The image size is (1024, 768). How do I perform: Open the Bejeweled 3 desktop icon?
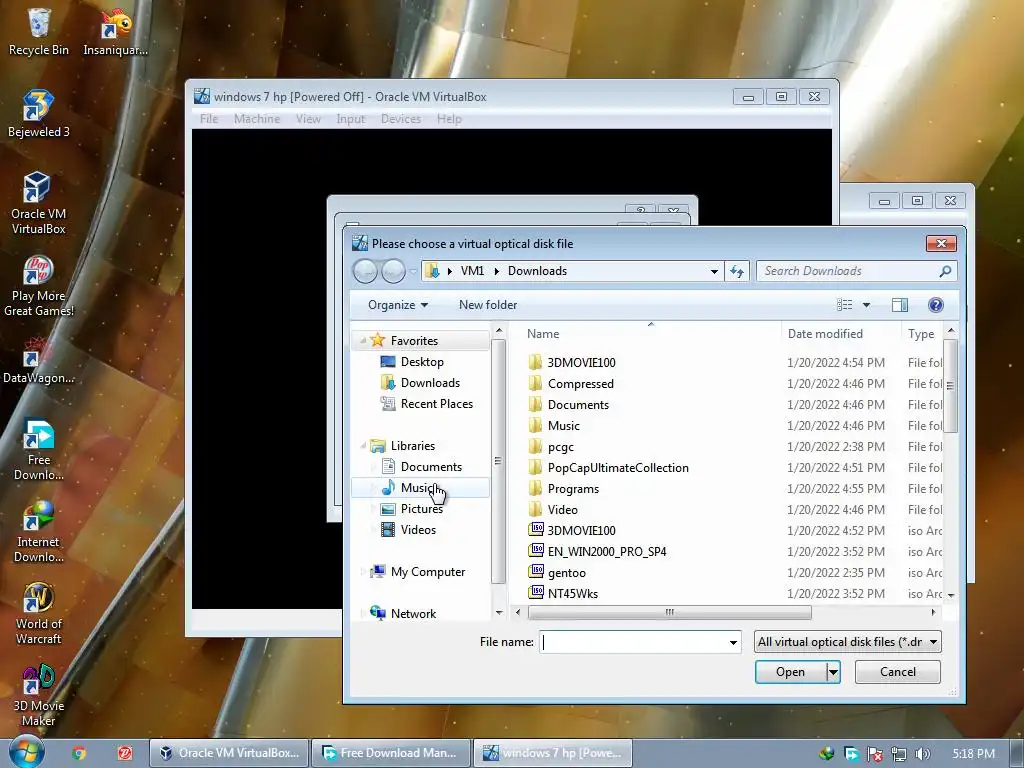pyautogui.click(x=39, y=113)
